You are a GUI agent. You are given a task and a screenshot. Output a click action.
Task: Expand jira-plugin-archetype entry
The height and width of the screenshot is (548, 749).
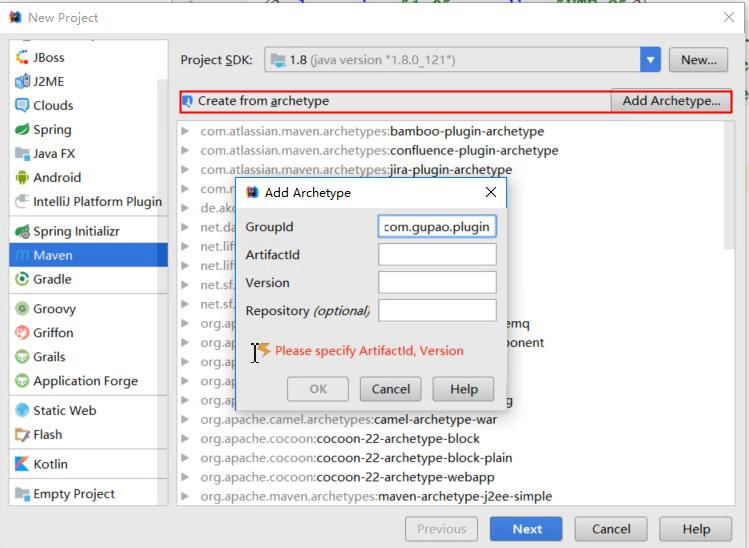coord(185,170)
